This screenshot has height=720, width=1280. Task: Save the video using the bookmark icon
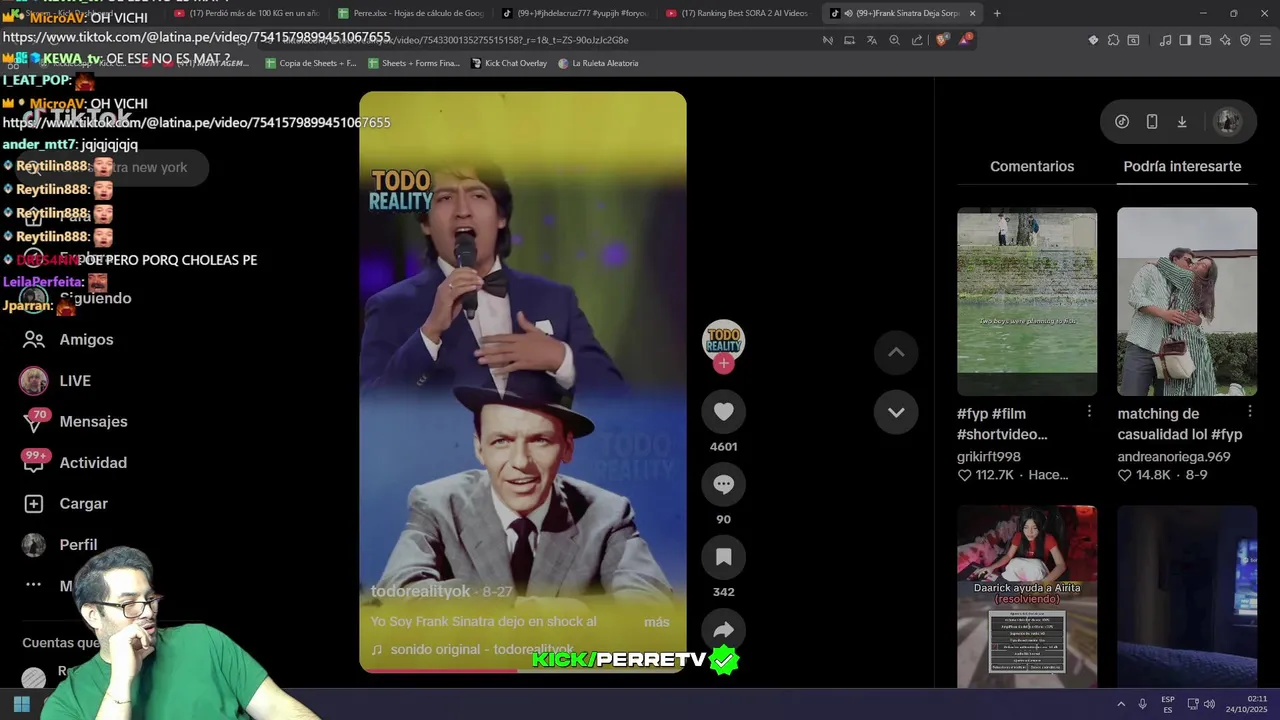click(724, 557)
